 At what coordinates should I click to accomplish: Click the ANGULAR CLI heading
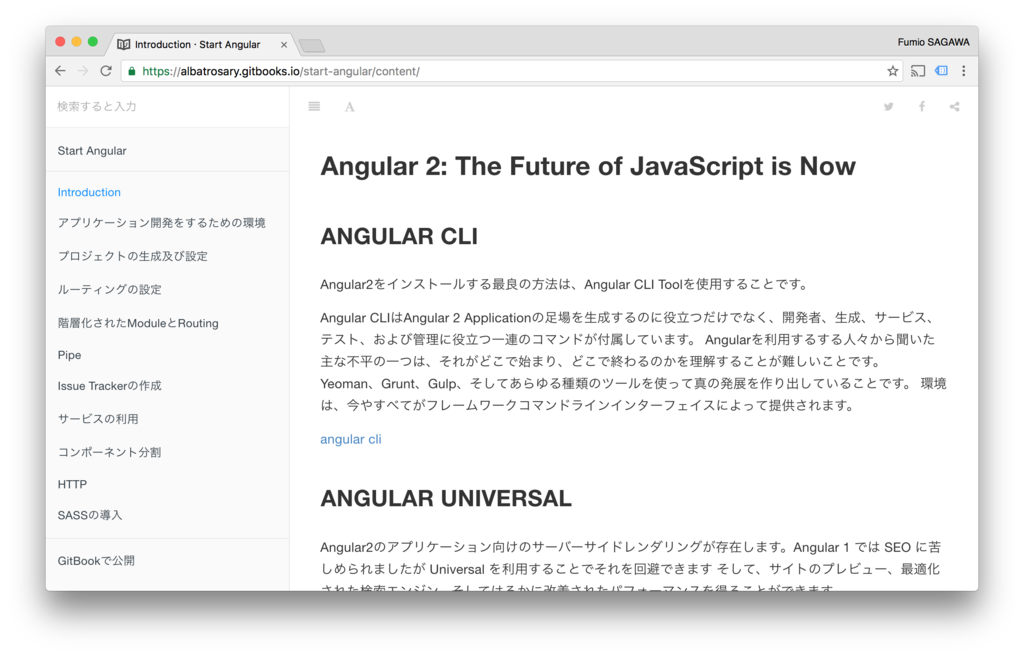(x=399, y=236)
